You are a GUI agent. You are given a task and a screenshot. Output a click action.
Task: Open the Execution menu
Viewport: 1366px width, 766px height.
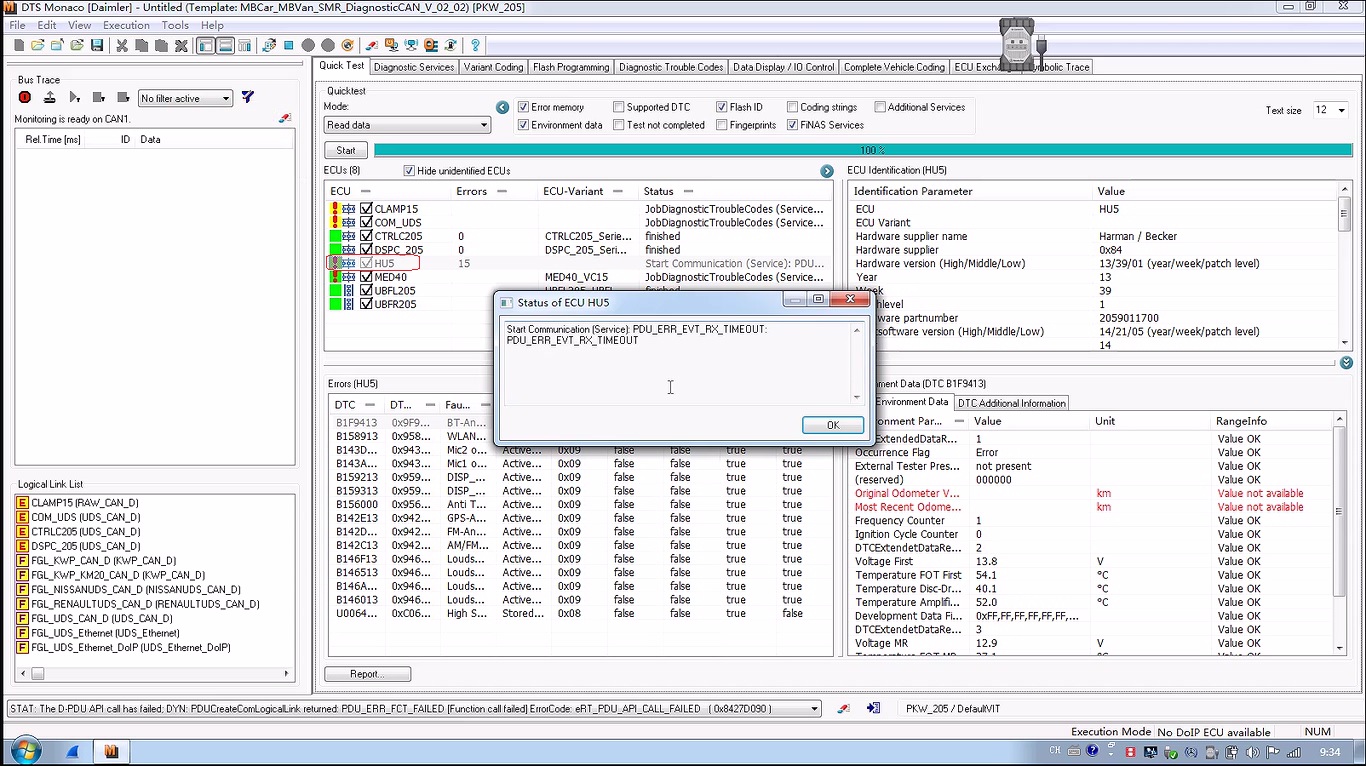click(x=126, y=25)
